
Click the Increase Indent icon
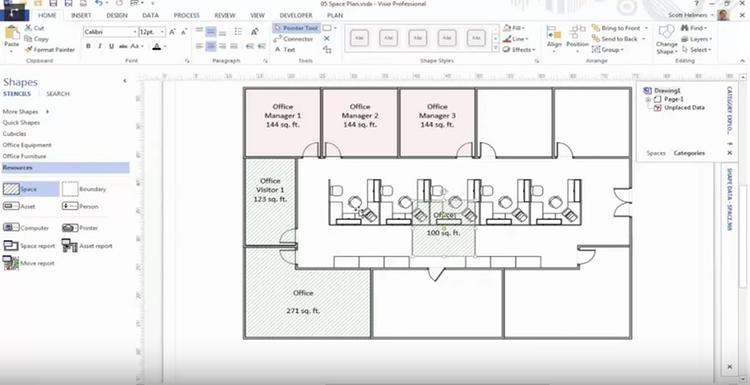(261, 46)
